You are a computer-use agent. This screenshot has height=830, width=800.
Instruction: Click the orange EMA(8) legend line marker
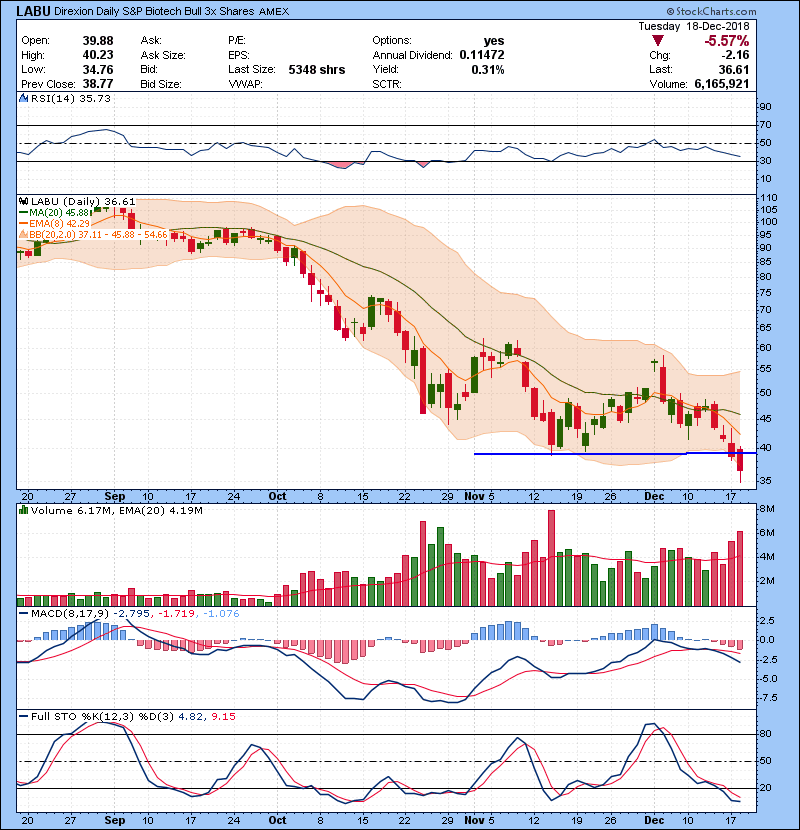point(23,223)
